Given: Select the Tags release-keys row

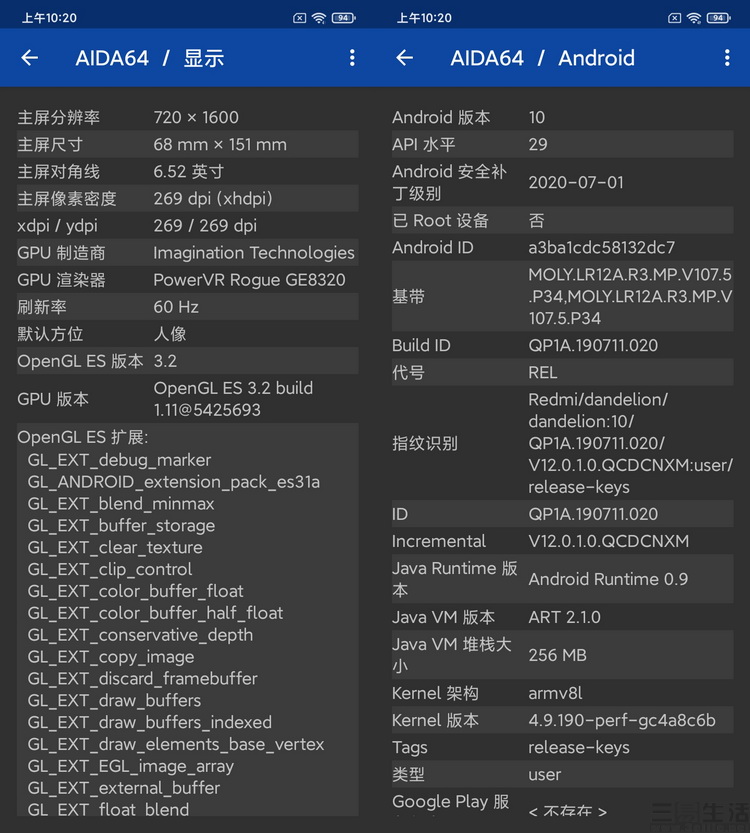Looking at the screenshot, I should point(562,747).
